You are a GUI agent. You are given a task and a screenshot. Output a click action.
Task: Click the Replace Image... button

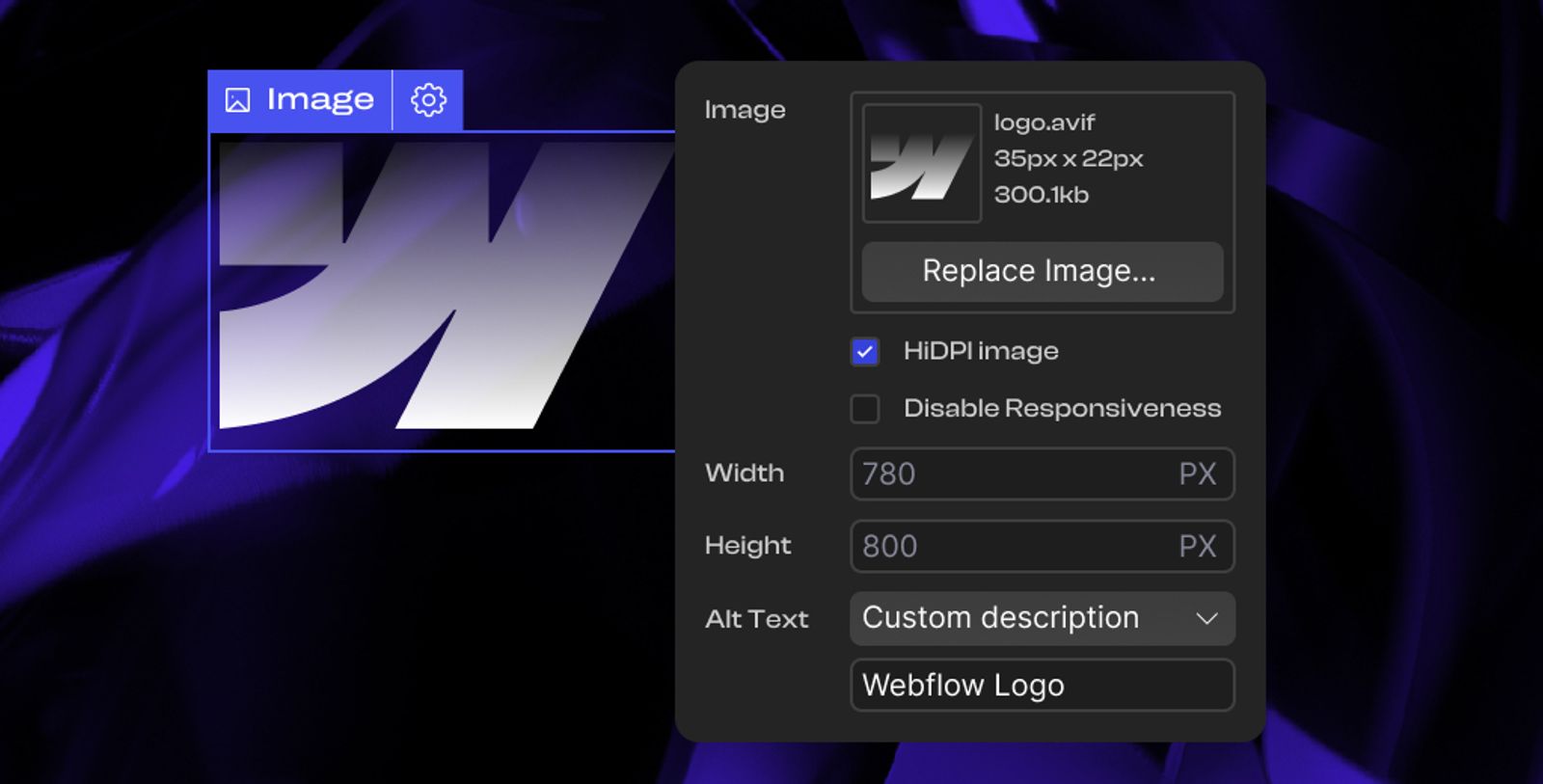pyautogui.click(x=1042, y=272)
